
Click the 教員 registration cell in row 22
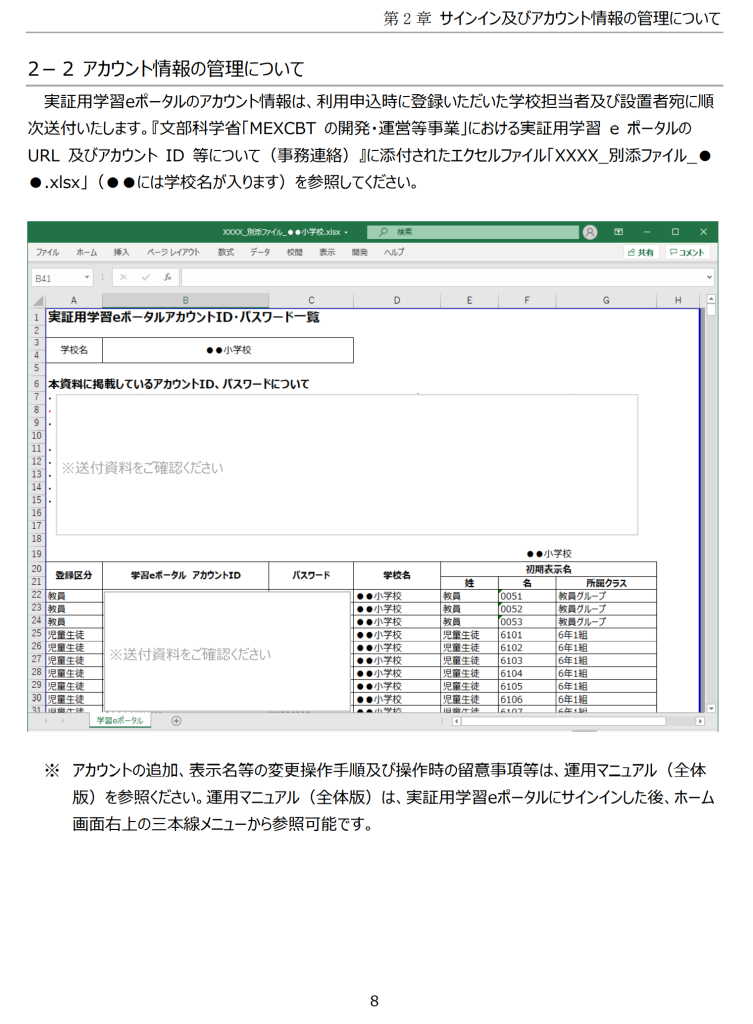point(74,596)
